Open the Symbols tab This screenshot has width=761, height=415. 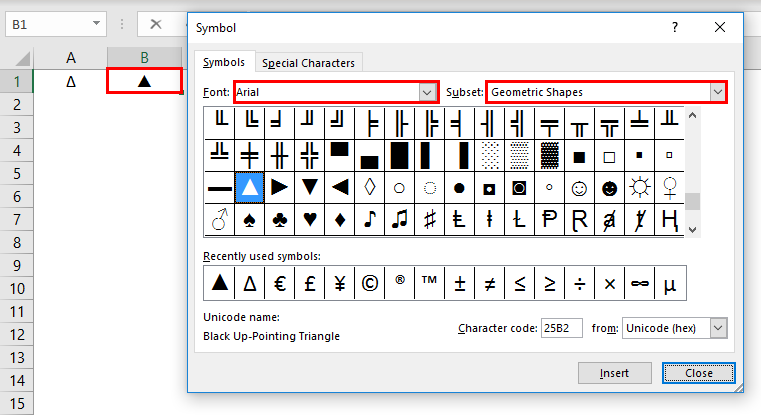pyautogui.click(x=223, y=62)
